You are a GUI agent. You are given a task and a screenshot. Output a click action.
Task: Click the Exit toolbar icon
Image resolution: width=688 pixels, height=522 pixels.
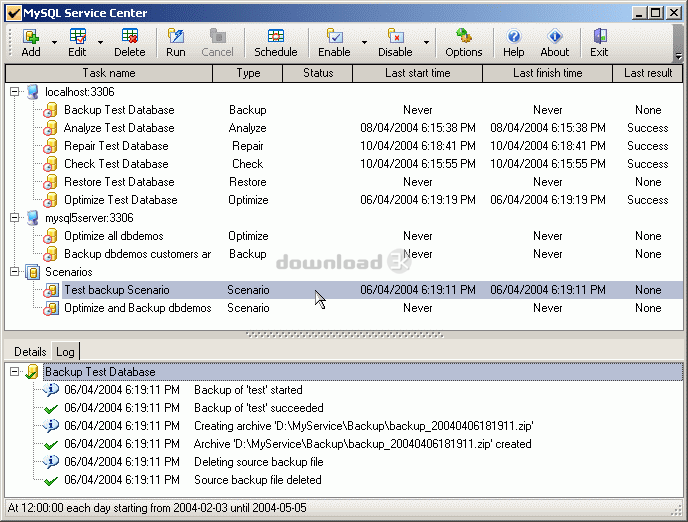(599, 36)
